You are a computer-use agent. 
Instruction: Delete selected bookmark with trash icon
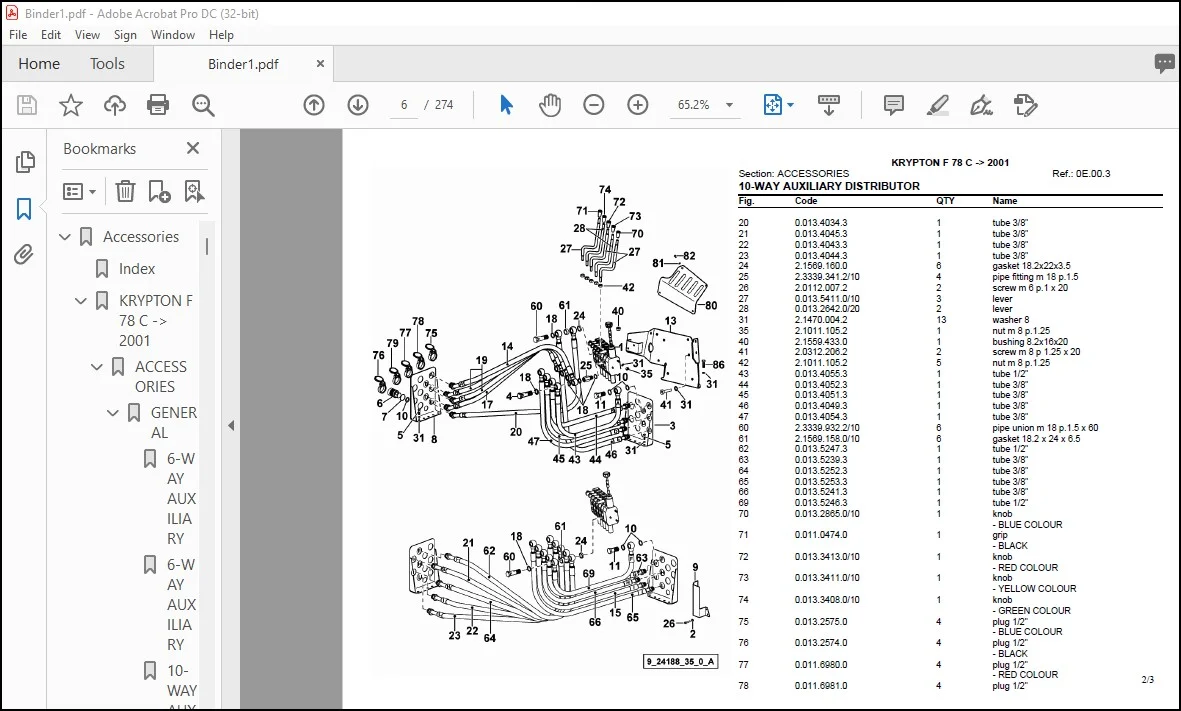click(x=125, y=191)
